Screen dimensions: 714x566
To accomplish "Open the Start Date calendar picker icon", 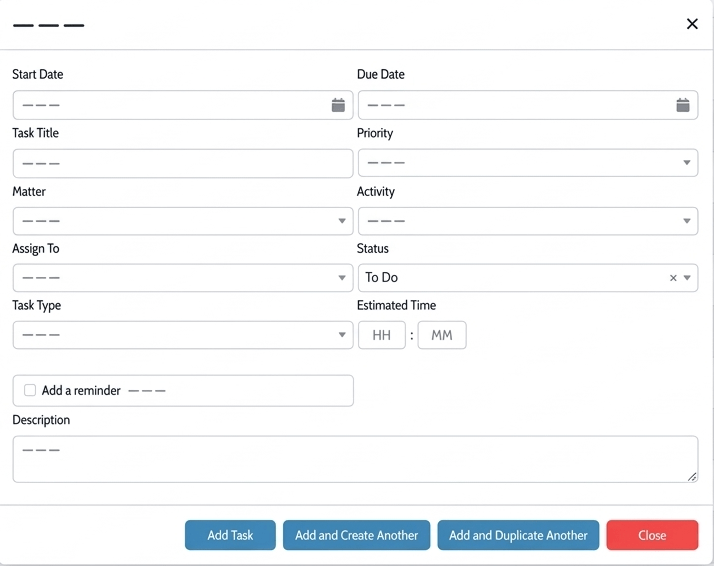I will coord(338,105).
